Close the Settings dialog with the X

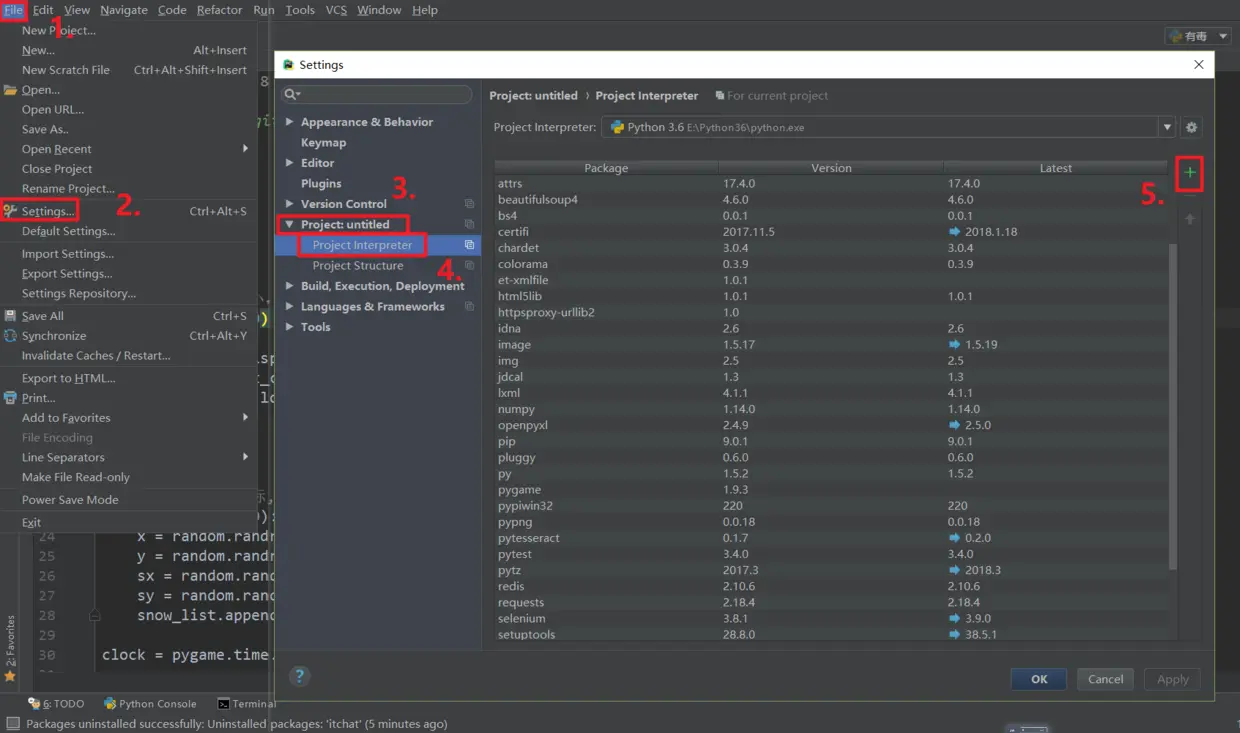(x=1199, y=64)
